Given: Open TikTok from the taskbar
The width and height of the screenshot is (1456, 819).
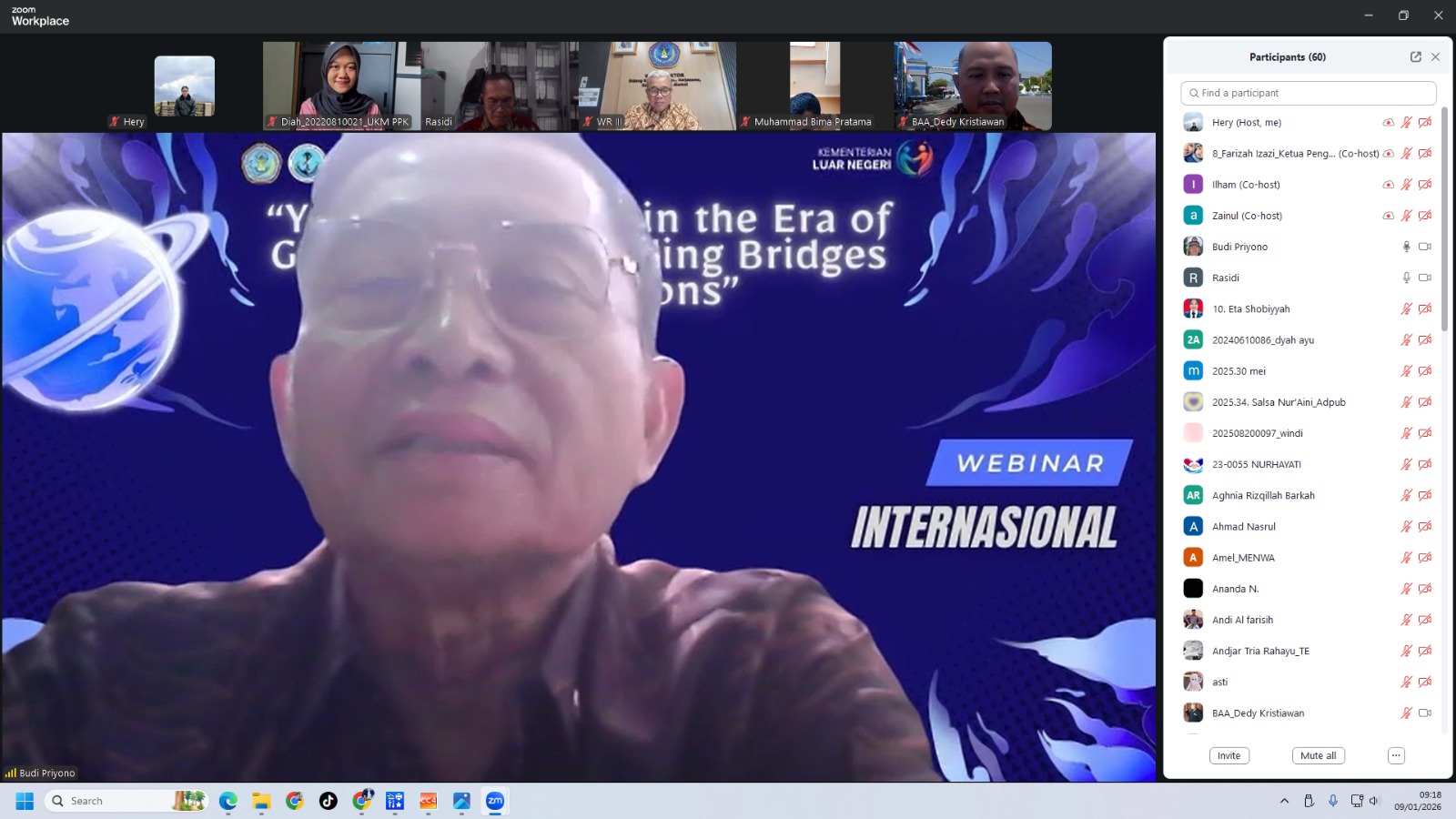Looking at the screenshot, I should pos(329,801).
